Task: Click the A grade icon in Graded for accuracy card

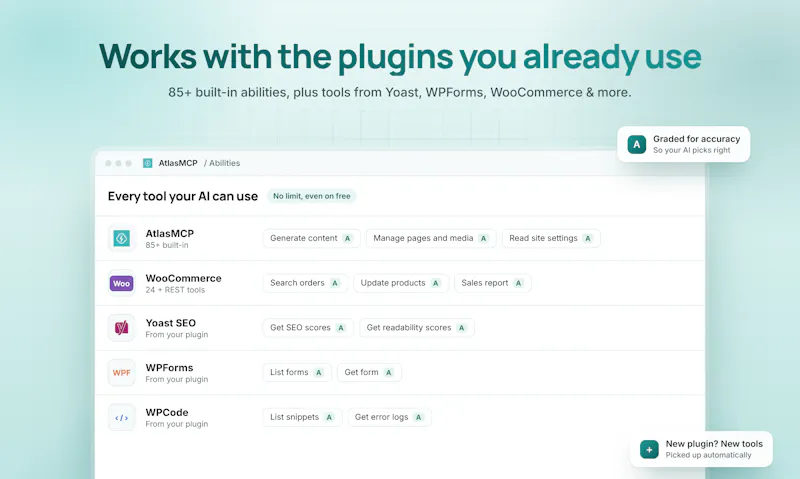Action: click(x=637, y=144)
